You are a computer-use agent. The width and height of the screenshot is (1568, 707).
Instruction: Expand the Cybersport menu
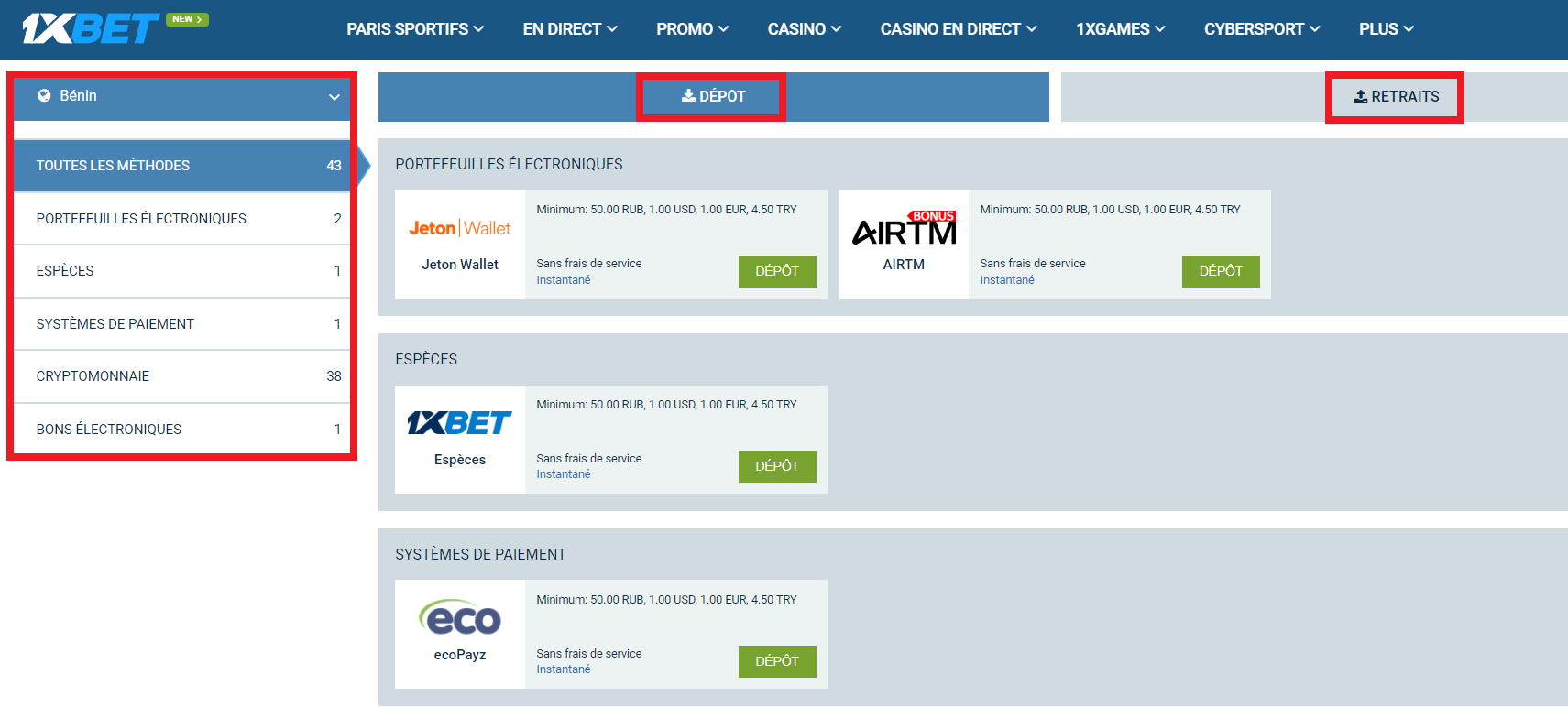1262,29
